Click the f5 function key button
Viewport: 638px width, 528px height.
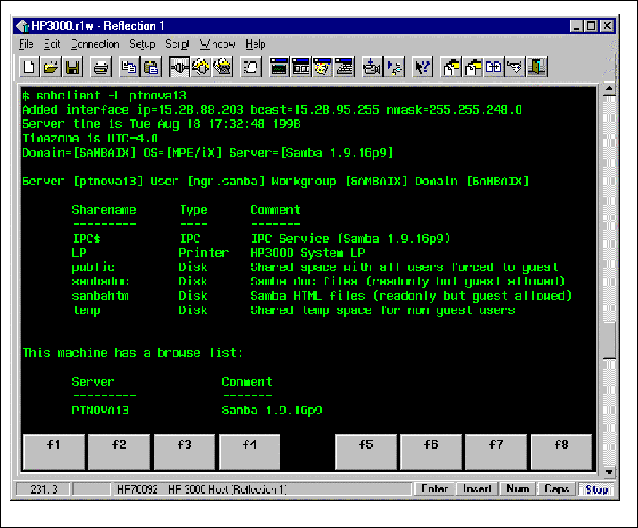click(366, 452)
